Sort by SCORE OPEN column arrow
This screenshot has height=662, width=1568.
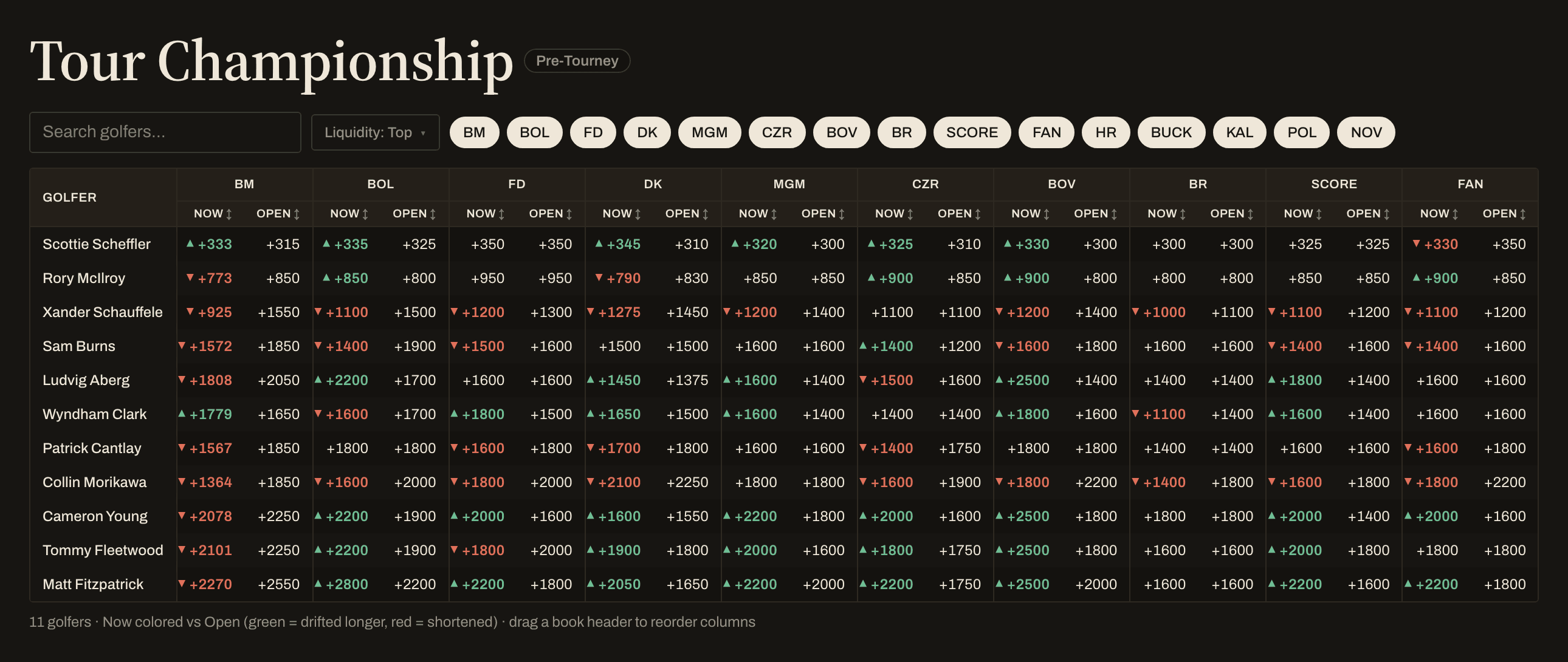(x=1387, y=214)
